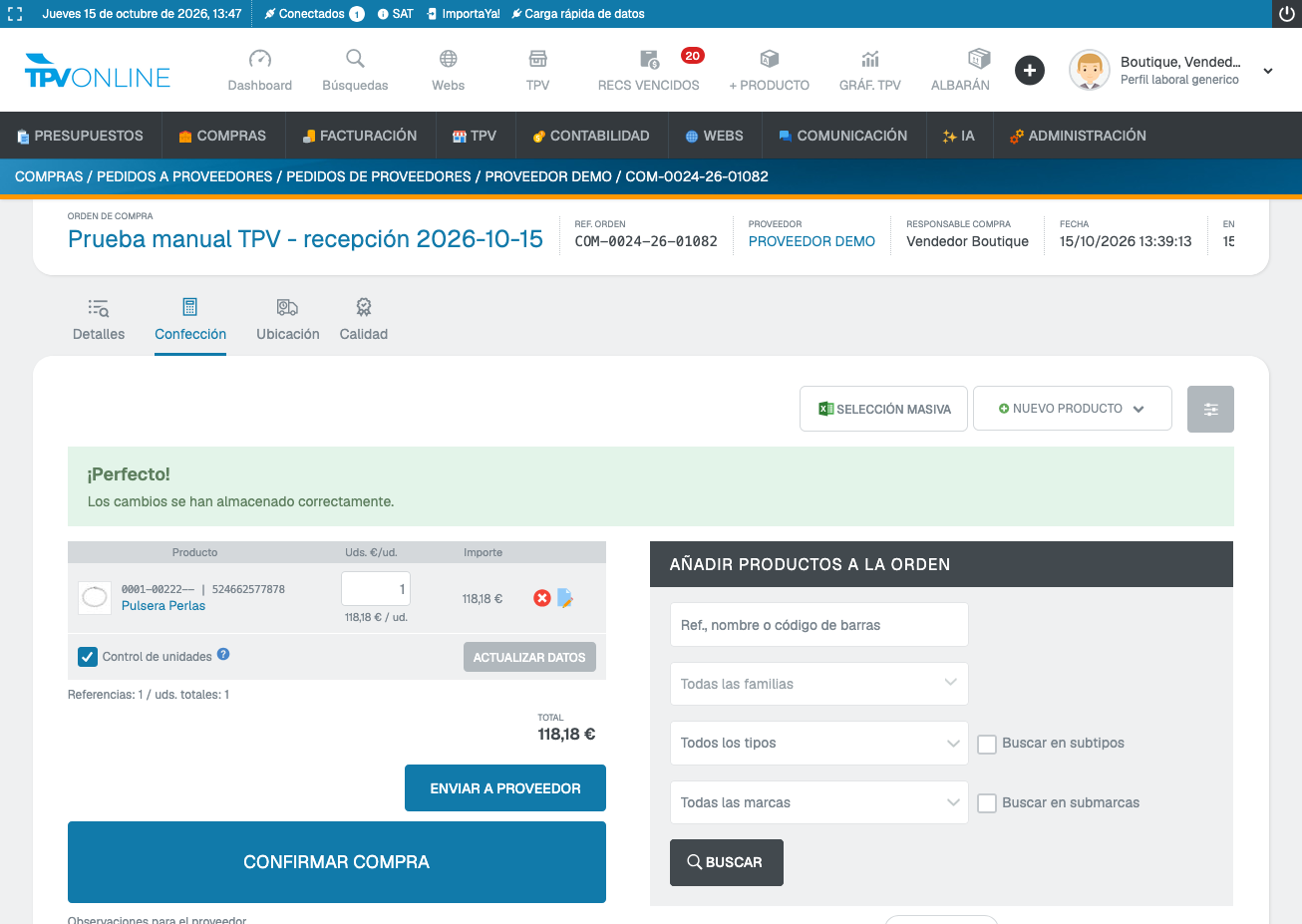Open the PRESUPUESTOS menu
Image resolution: width=1302 pixels, height=924 pixels.
pyautogui.click(x=81, y=136)
